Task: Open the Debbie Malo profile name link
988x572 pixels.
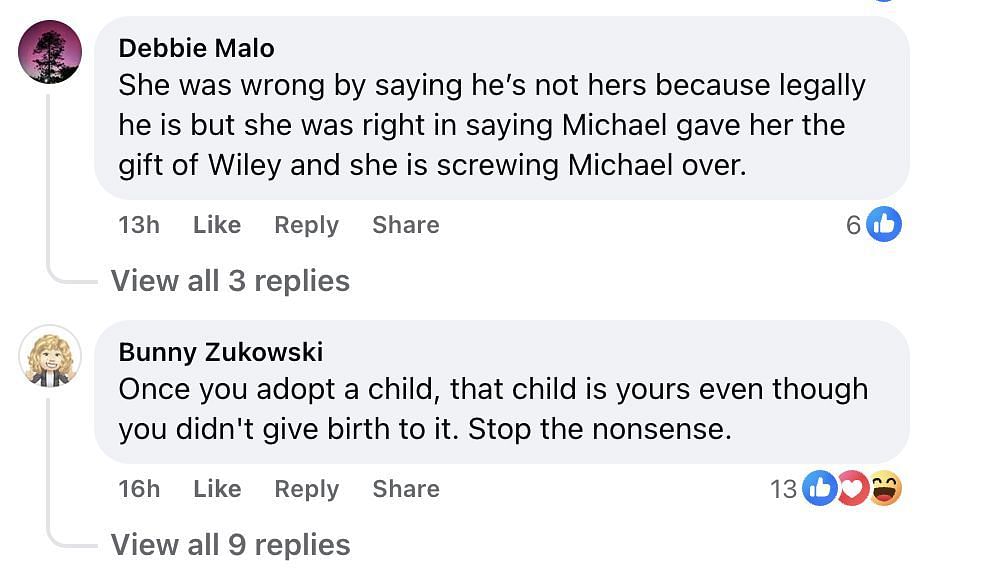Action: (x=196, y=47)
